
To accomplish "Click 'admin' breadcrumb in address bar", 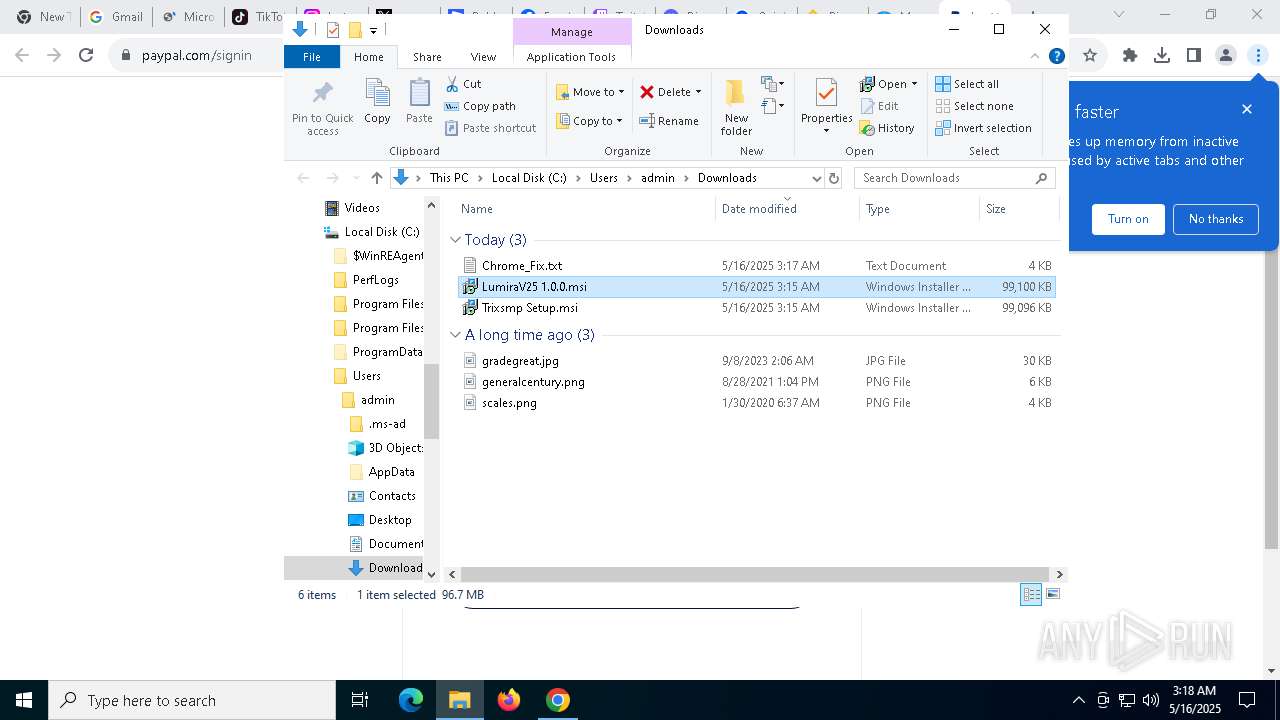I will click(658, 178).
